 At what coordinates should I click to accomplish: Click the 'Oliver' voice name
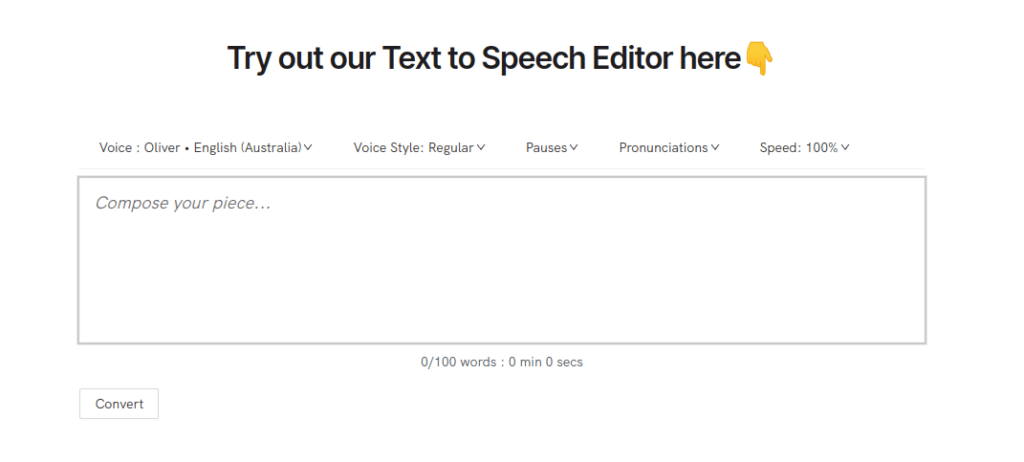pos(162,148)
